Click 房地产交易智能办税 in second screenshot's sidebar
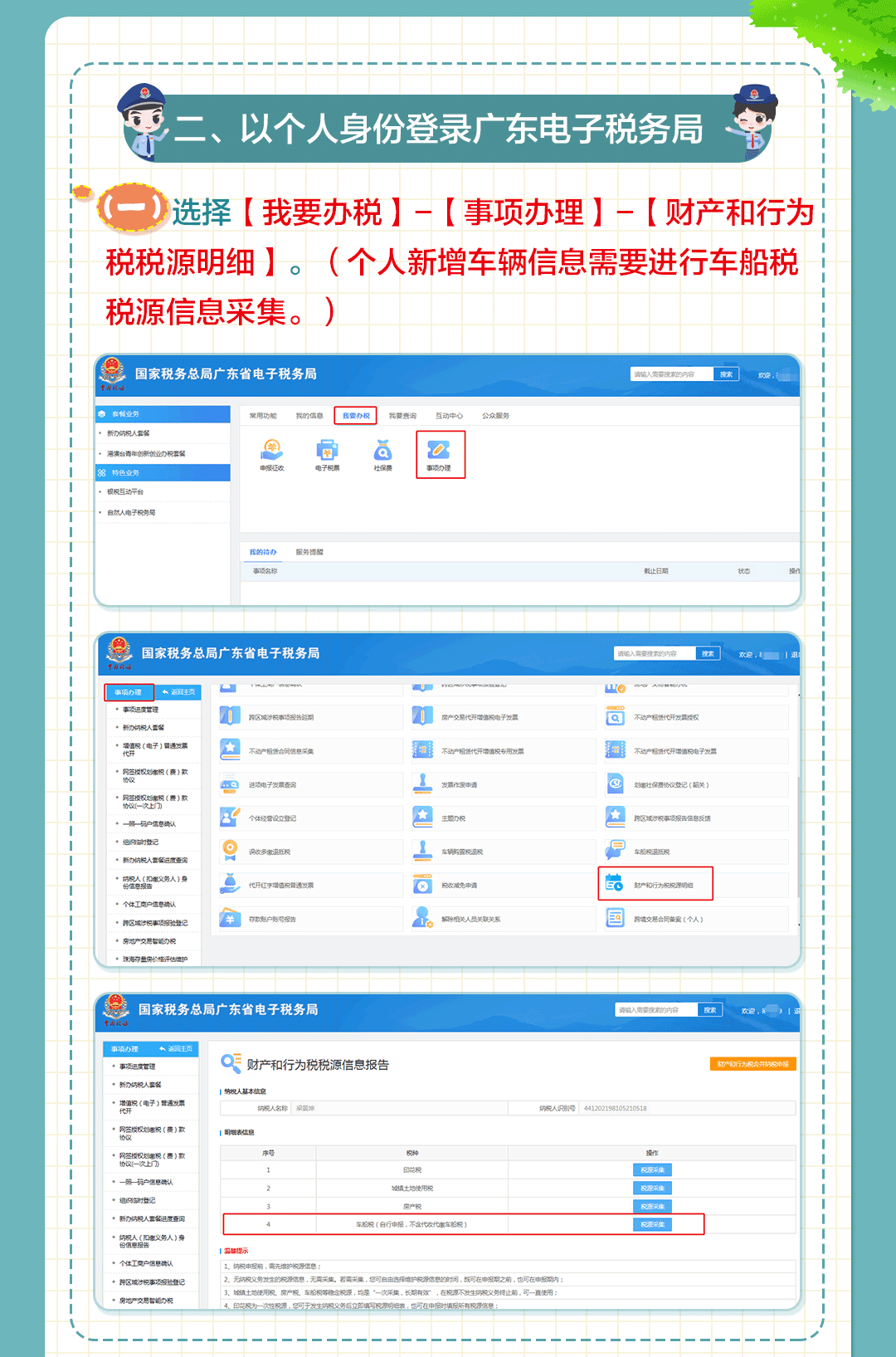This screenshot has width=896, height=1357. pos(149,941)
